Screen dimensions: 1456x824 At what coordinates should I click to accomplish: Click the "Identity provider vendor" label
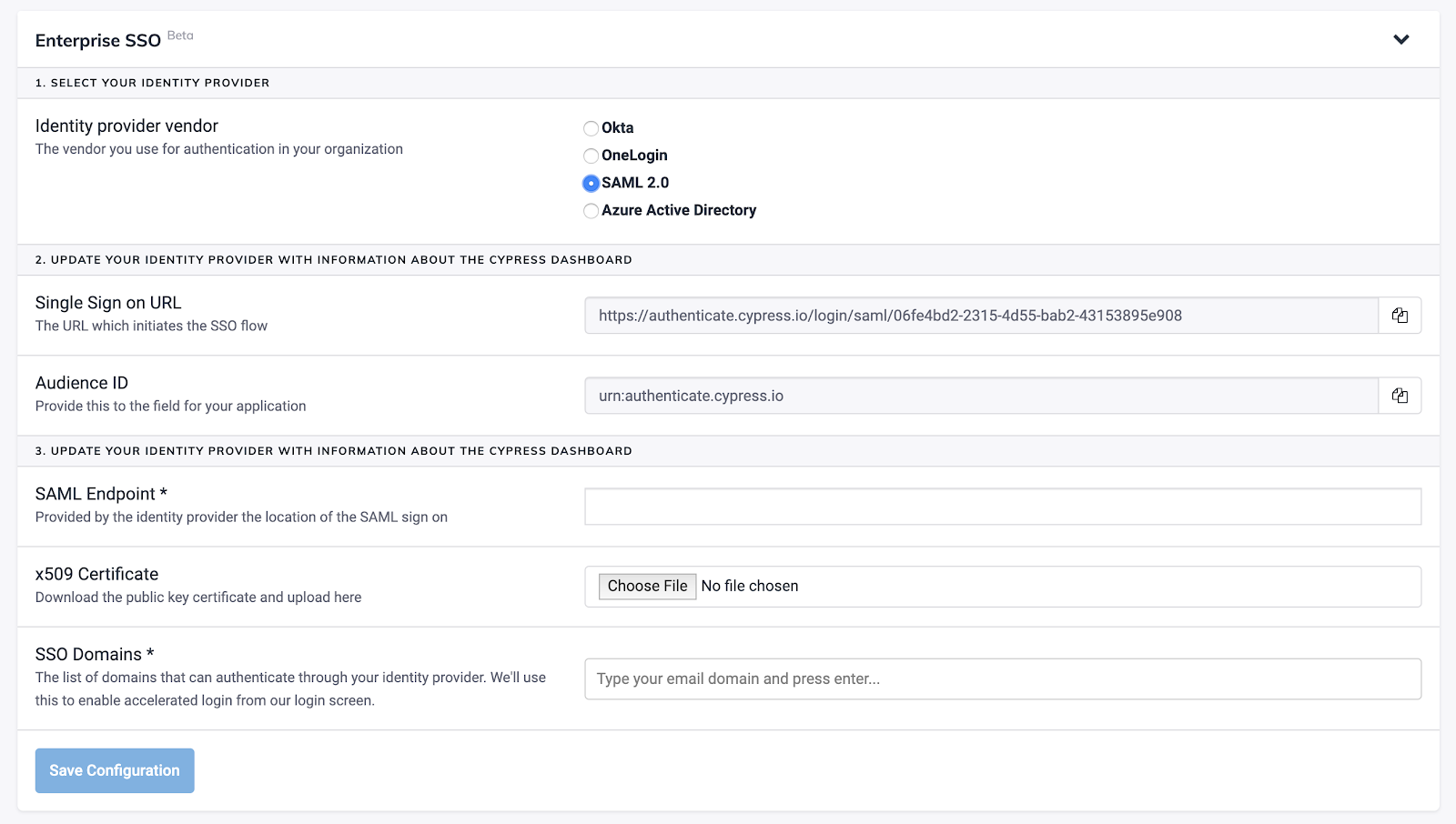point(126,126)
